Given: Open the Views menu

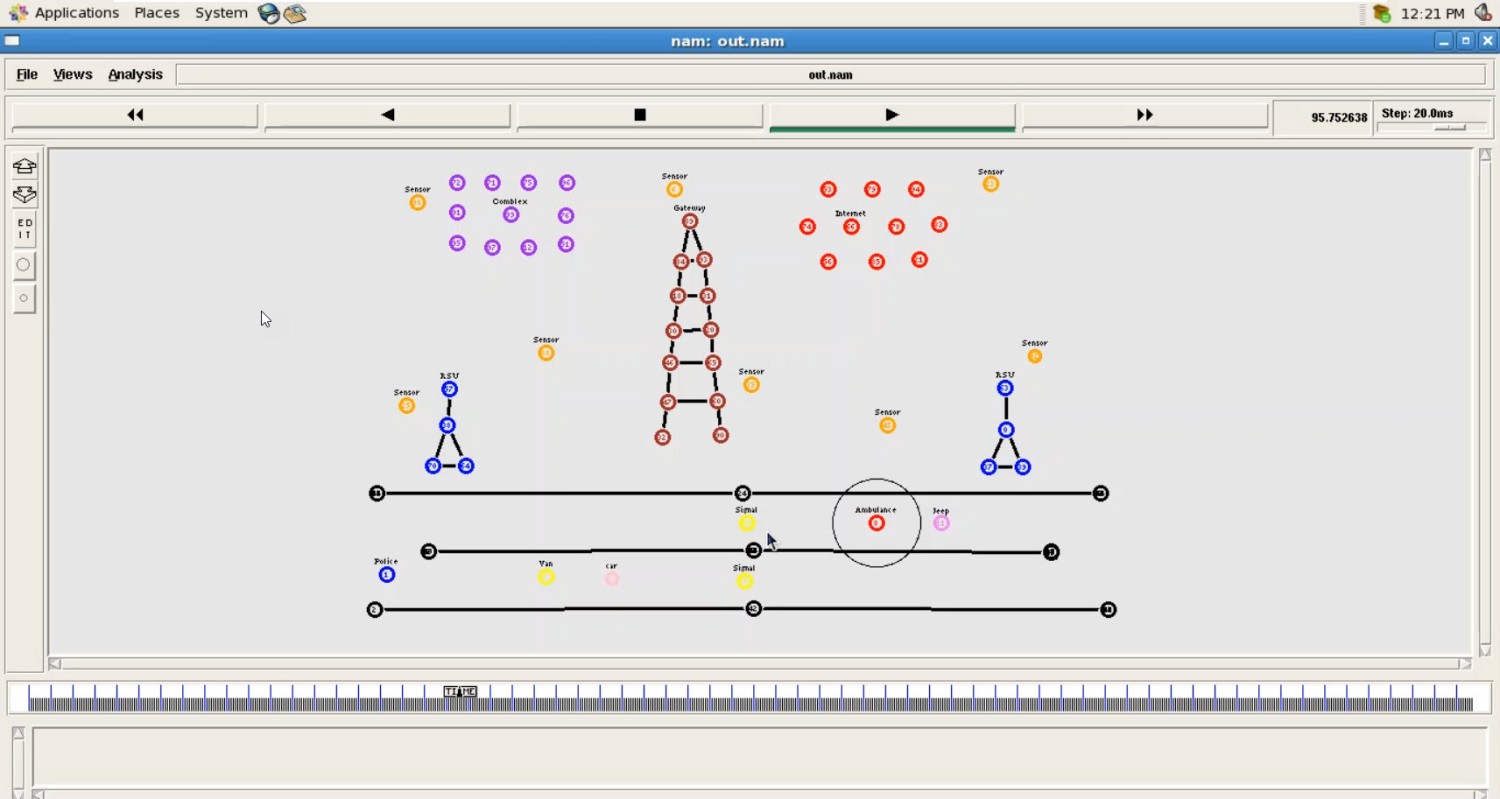Looking at the screenshot, I should point(71,74).
